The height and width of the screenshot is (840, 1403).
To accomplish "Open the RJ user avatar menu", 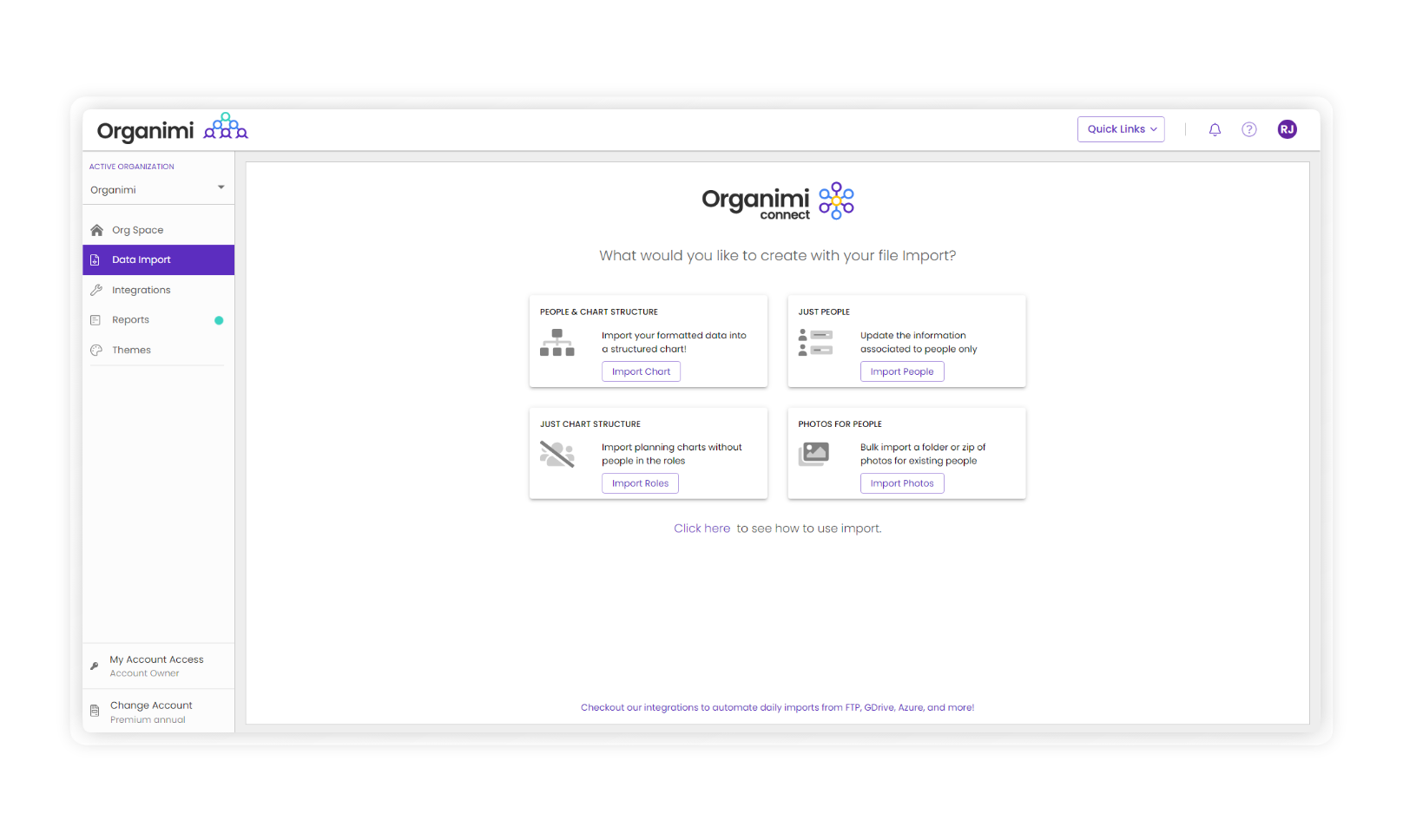I will (x=1287, y=129).
